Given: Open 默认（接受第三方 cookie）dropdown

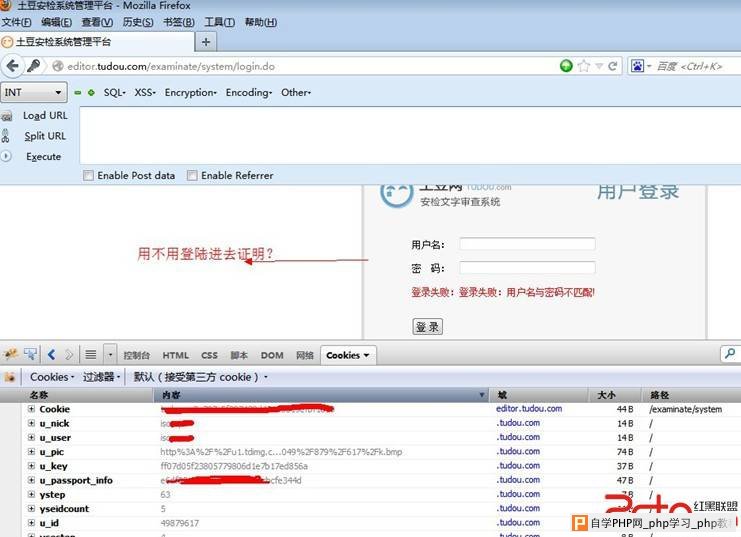Looking at the screenshot, I should [200, 377].
